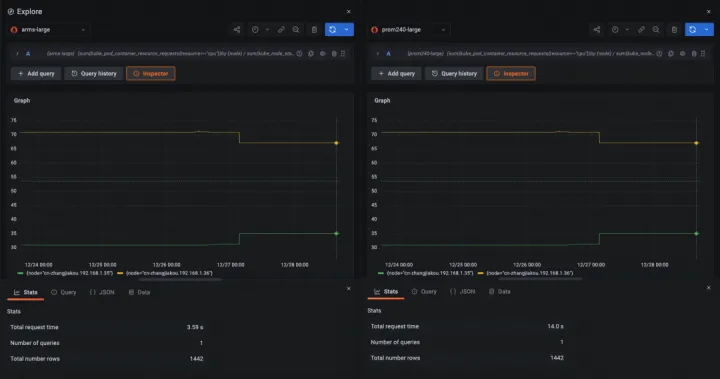Screen dimensions: 720x379
Task: Toggle query A visibility eye in arms-large pane
Action: [x=323, y=54]
